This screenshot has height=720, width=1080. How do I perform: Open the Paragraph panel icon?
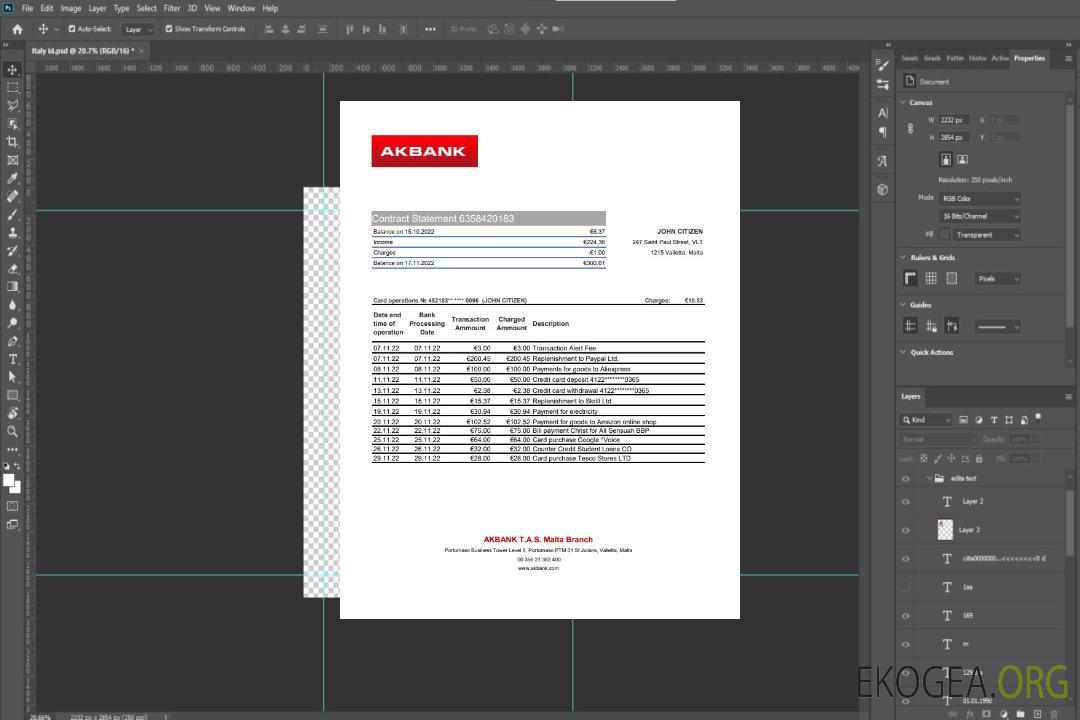pos(882,132)
